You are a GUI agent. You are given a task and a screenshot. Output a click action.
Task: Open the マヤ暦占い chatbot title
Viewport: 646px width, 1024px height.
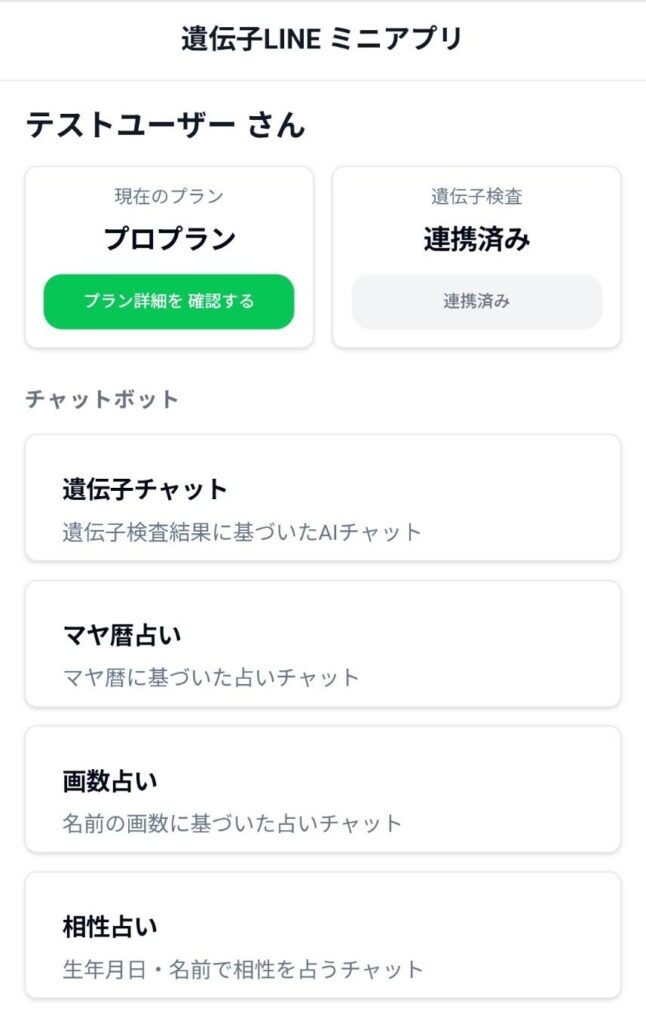point(122,635)
